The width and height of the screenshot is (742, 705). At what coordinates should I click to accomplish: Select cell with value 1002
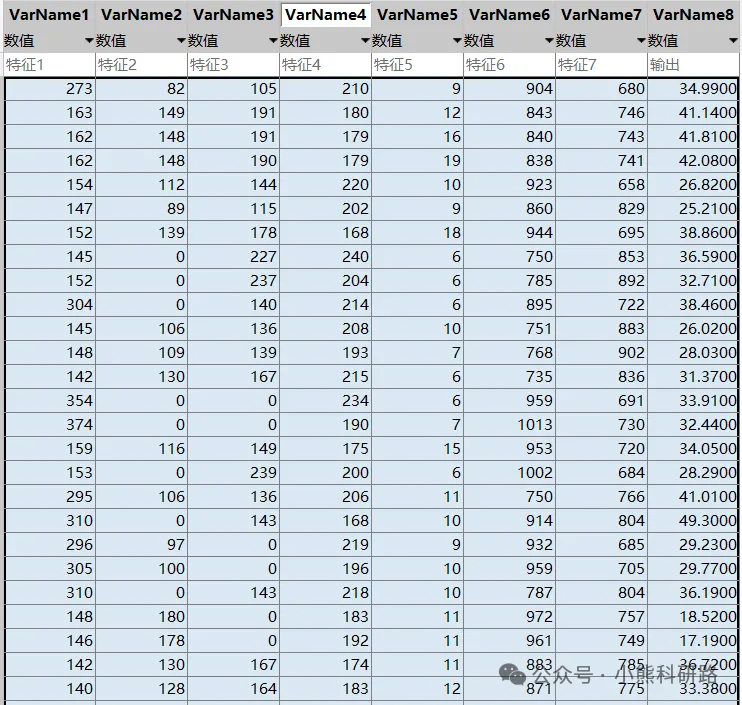[509, 473]
